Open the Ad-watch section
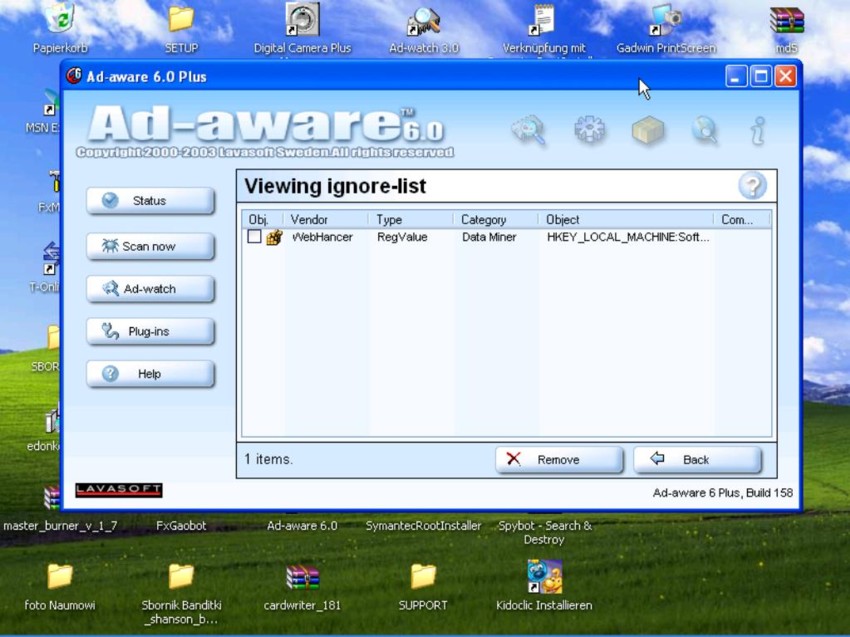 150,289
